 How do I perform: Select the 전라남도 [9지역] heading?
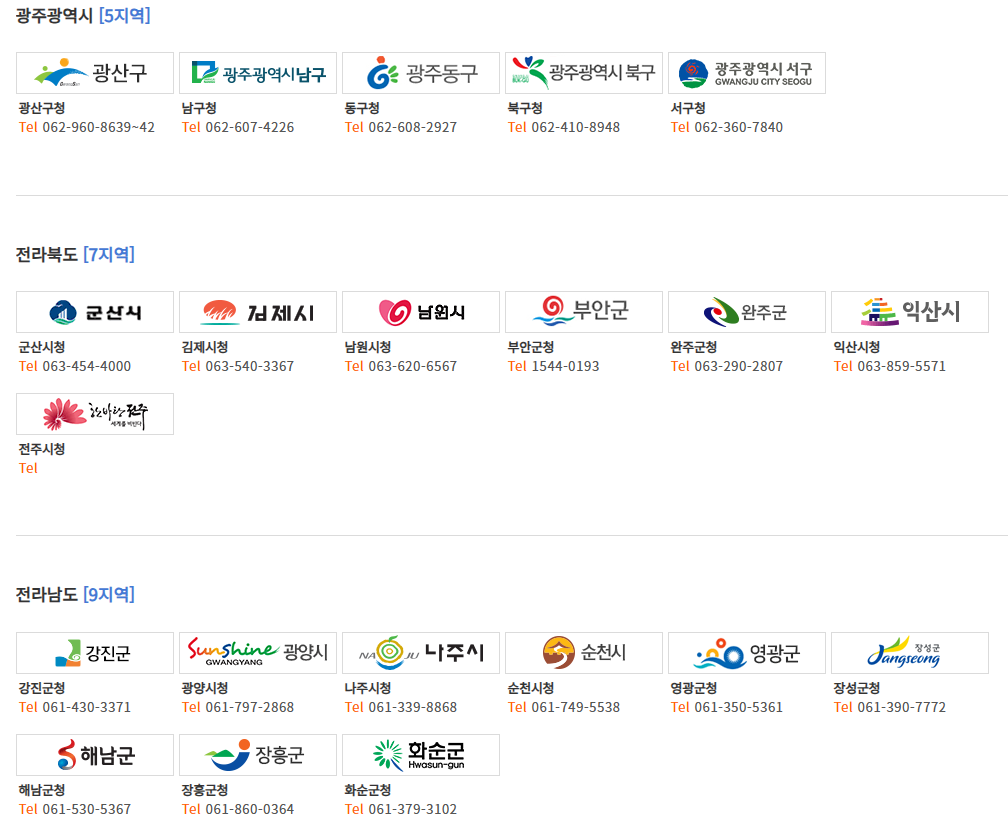point(75,595)
